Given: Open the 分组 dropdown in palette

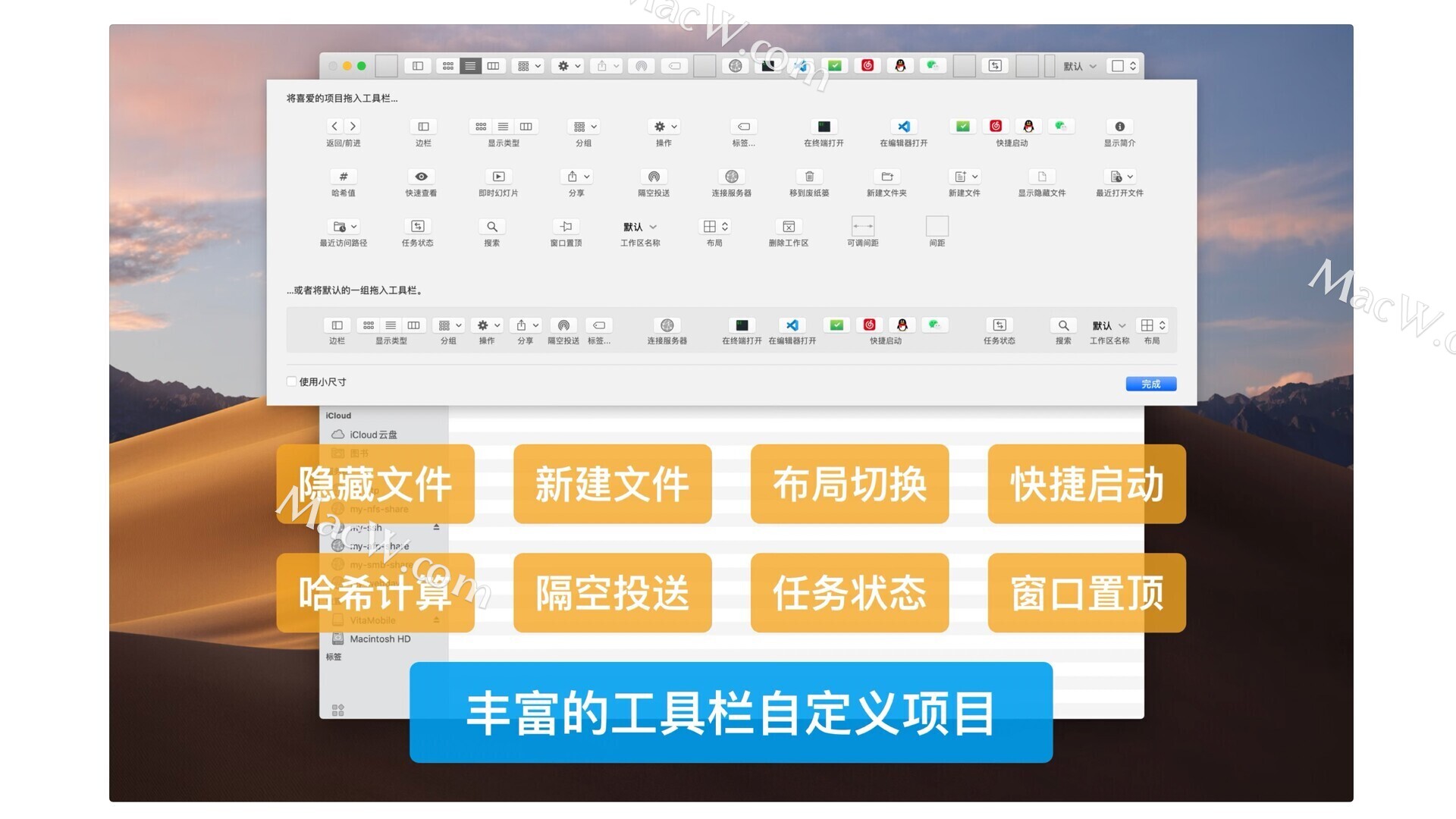Looking at the screenshot, I should click(x=584, y=126).
